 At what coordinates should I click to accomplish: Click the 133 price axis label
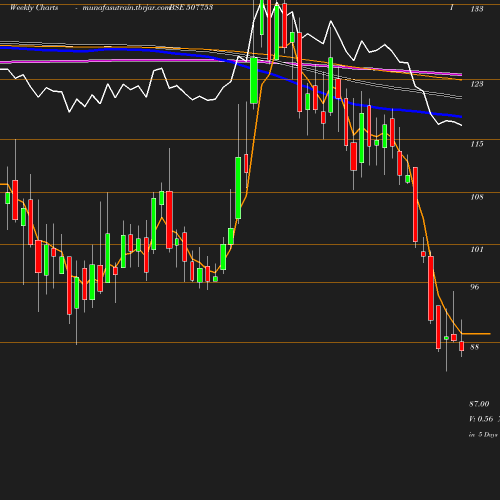click(477, 9)
